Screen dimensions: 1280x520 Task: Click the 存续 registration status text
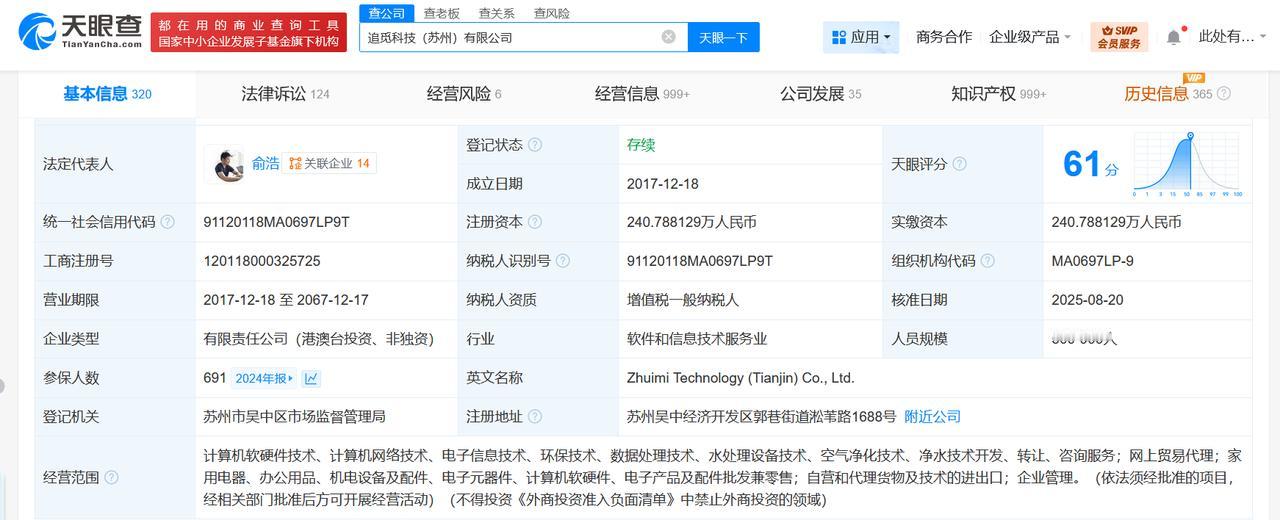(641, 145)
